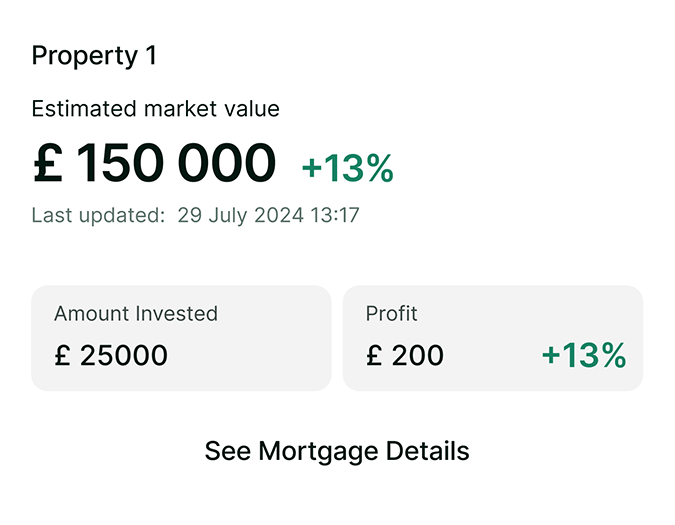Click the Estimated market value label

pos(155,109)
